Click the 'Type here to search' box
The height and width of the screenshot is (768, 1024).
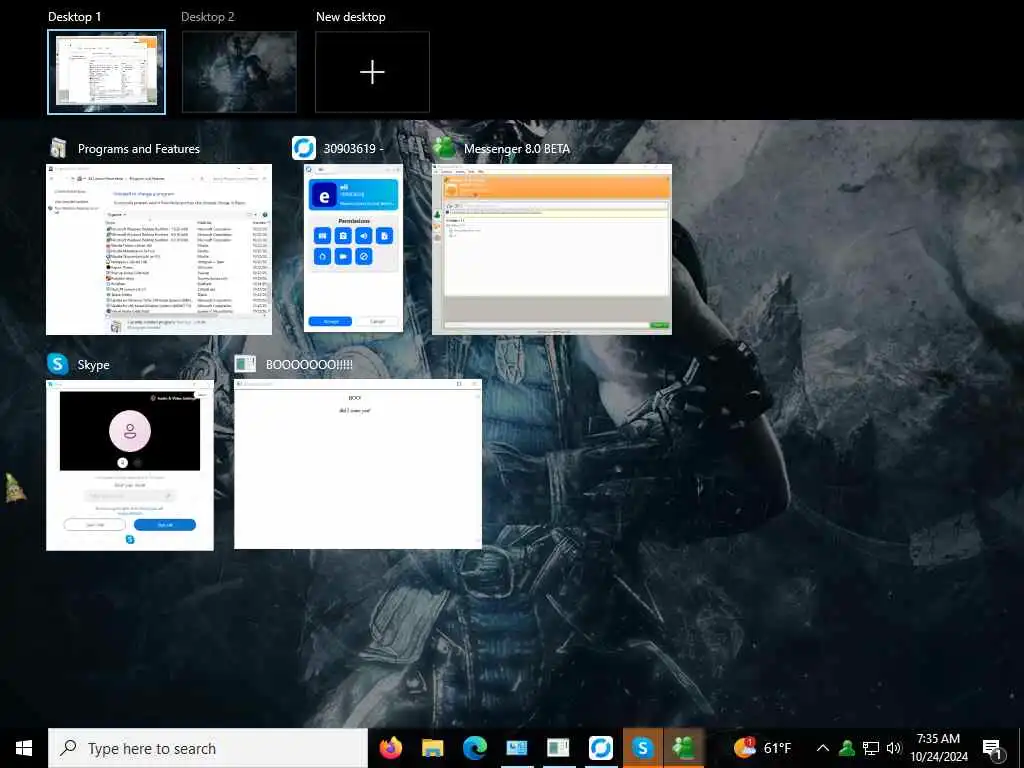coord(208,748)
